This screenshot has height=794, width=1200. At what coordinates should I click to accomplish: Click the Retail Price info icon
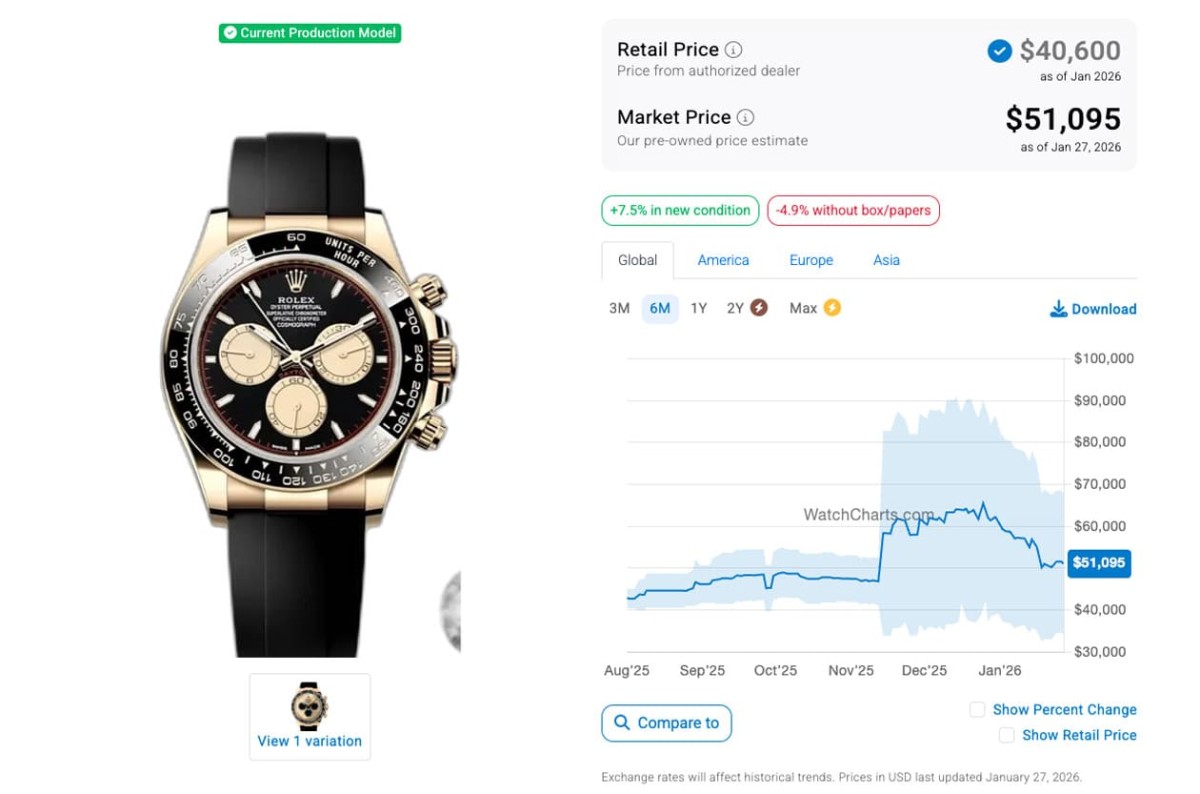point(733,50)
